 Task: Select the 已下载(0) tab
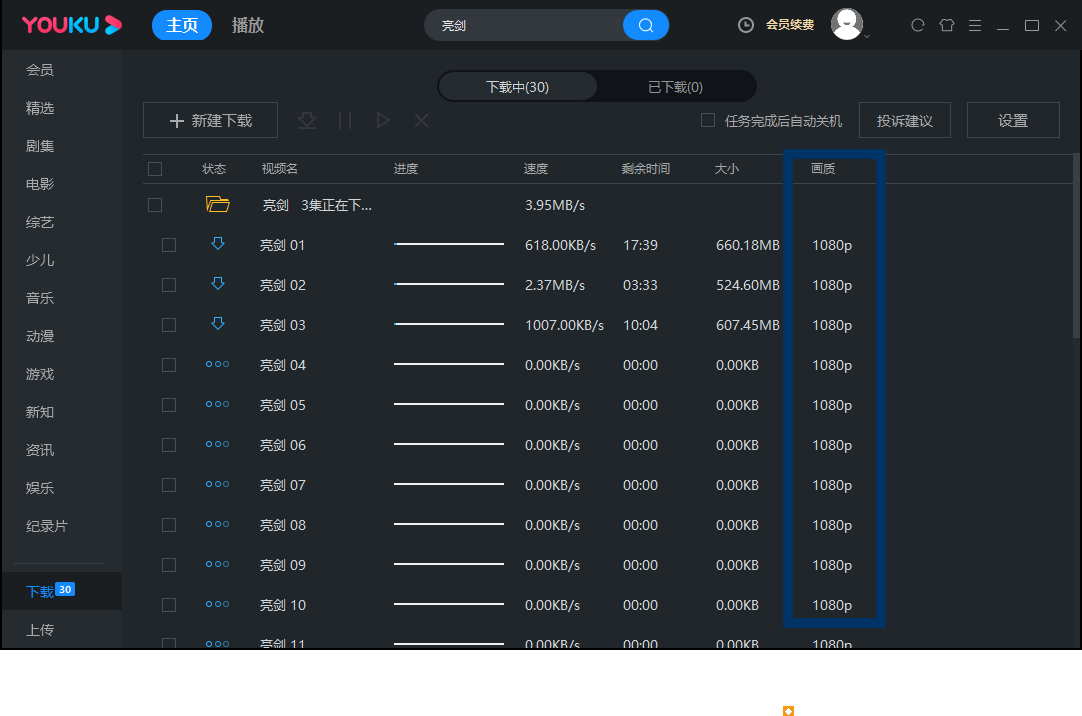click(x=676, y=87)
